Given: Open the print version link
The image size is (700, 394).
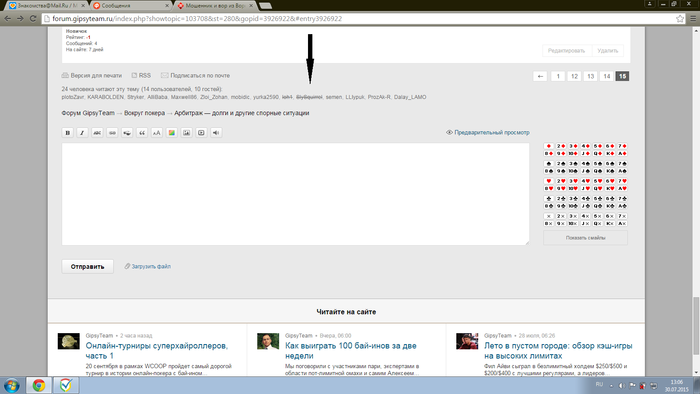Looking at the screenshot, I should [92, 75].
